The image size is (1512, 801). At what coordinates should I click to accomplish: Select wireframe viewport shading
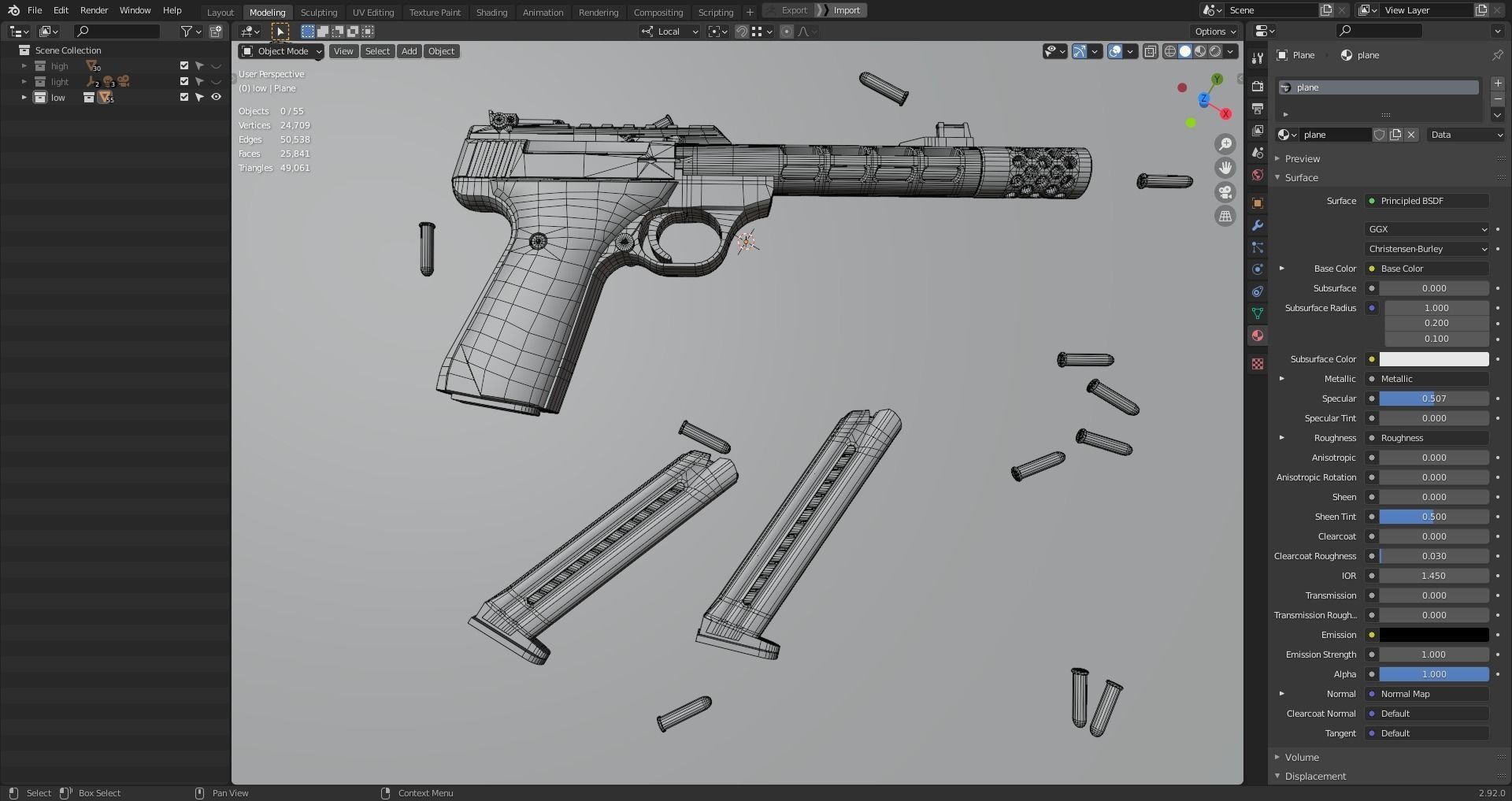(1170, 51)
